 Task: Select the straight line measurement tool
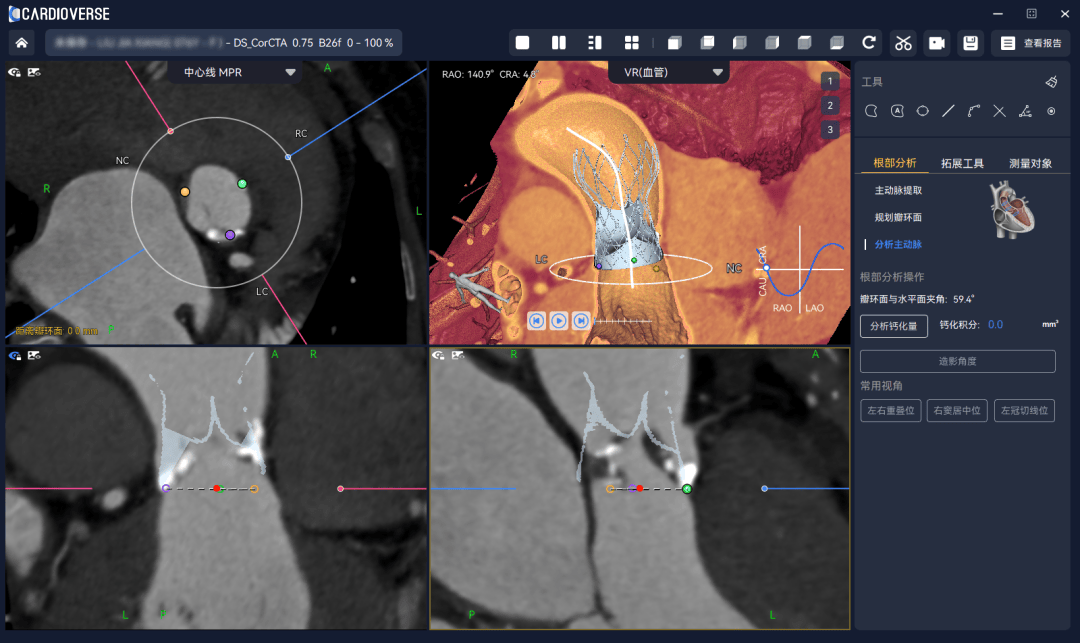pyautogui.click(x=948, y=111)
